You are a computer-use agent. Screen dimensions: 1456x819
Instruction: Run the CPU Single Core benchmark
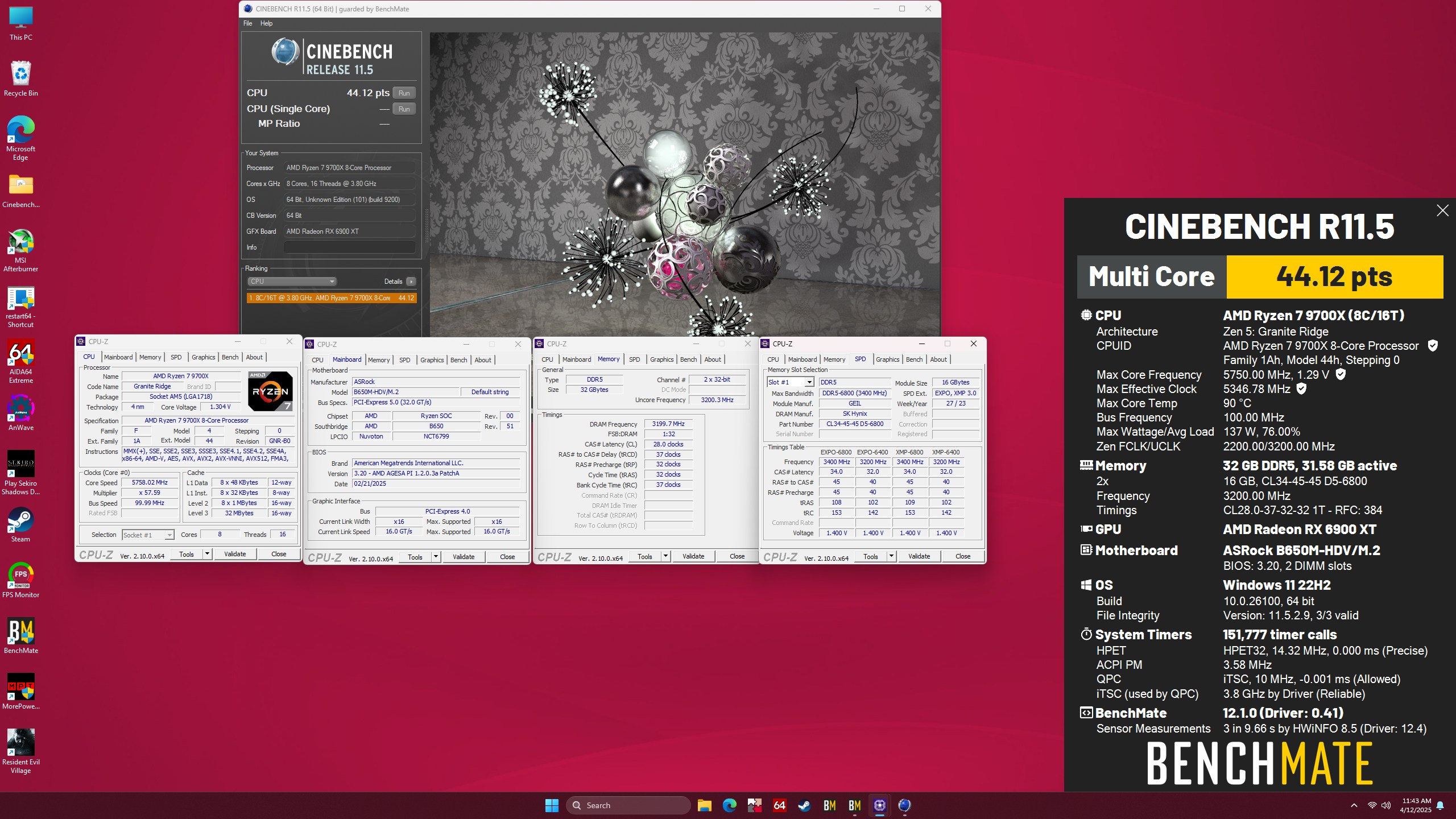click(404, 109)
